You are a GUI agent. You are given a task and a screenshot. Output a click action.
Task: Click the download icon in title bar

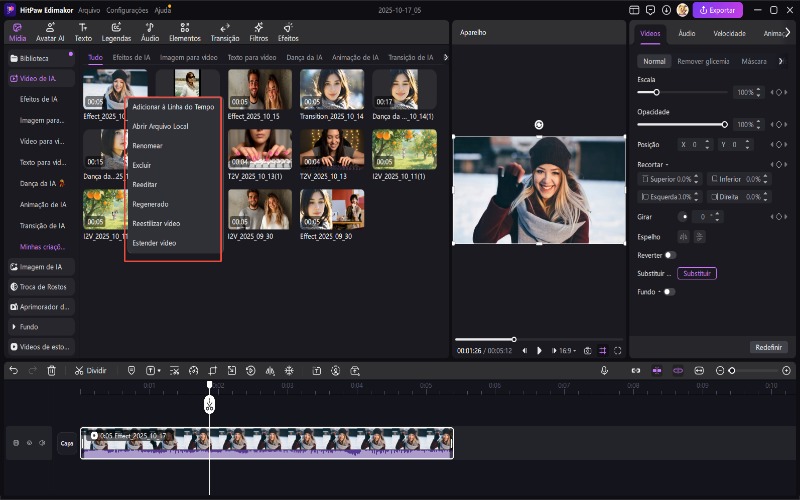pyautogui.click(x=666, y=10)
